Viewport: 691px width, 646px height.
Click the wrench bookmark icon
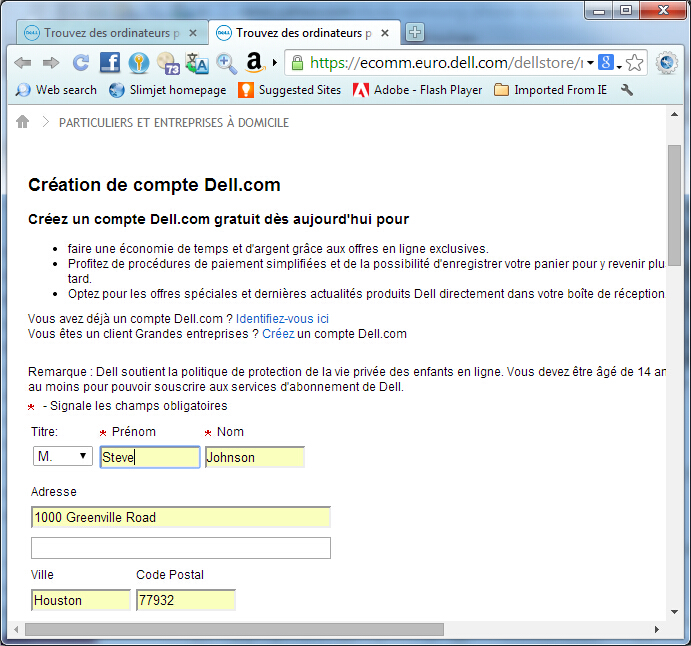pos(627,90)
